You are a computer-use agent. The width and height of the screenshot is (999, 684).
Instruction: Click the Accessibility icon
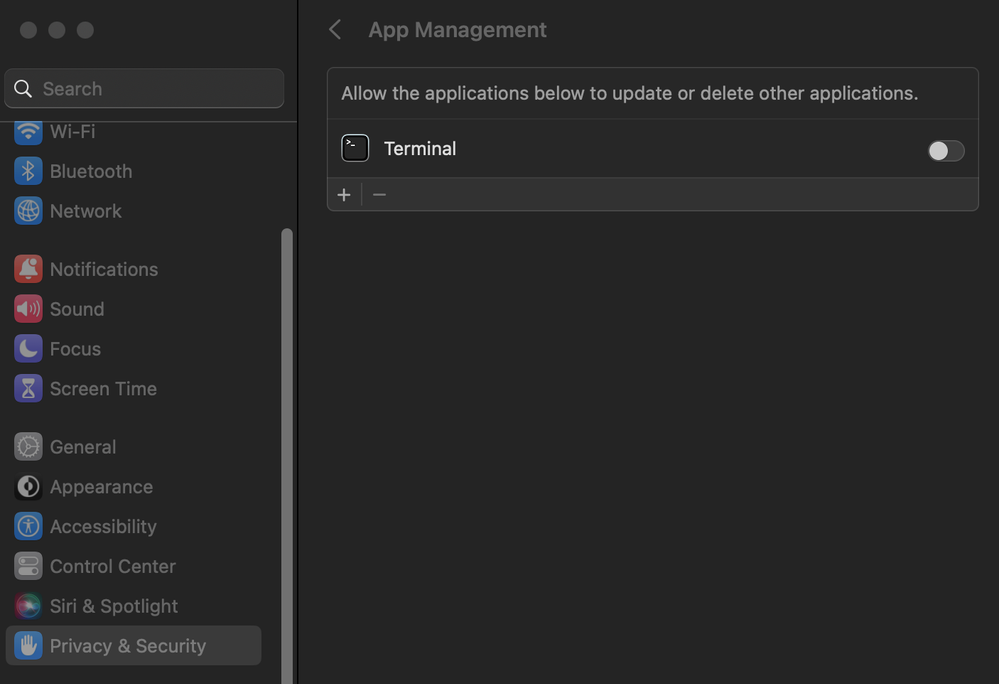click(x=28, y=527)
